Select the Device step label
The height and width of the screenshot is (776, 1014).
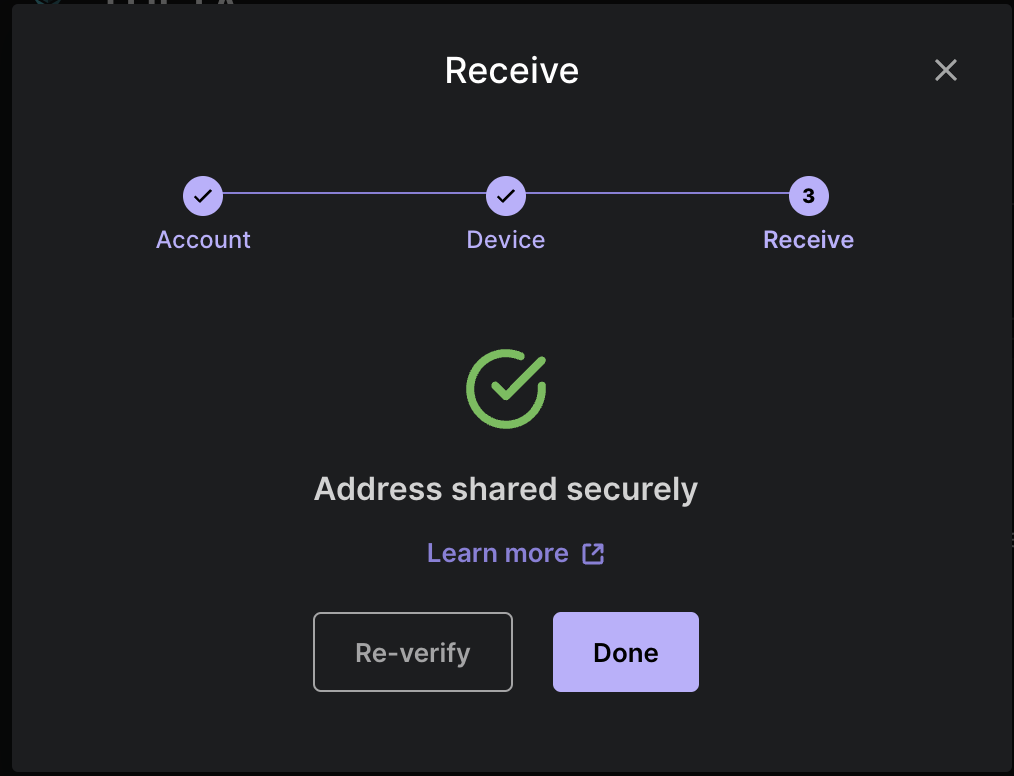click(x=505, y=239)
